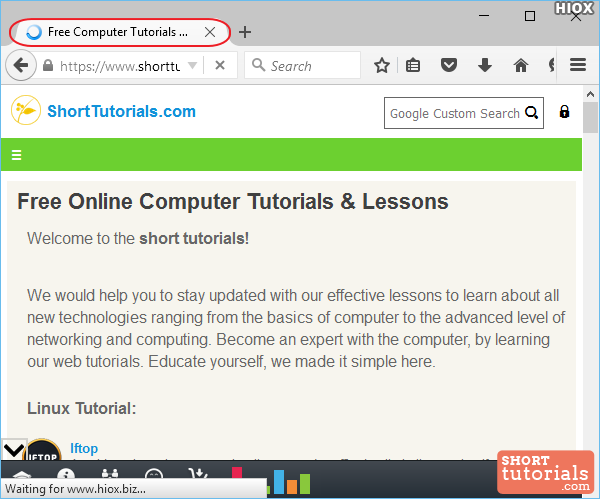Click the scrollbar up arrow
The height and width of the screenshot is (499, 600).
590,94
